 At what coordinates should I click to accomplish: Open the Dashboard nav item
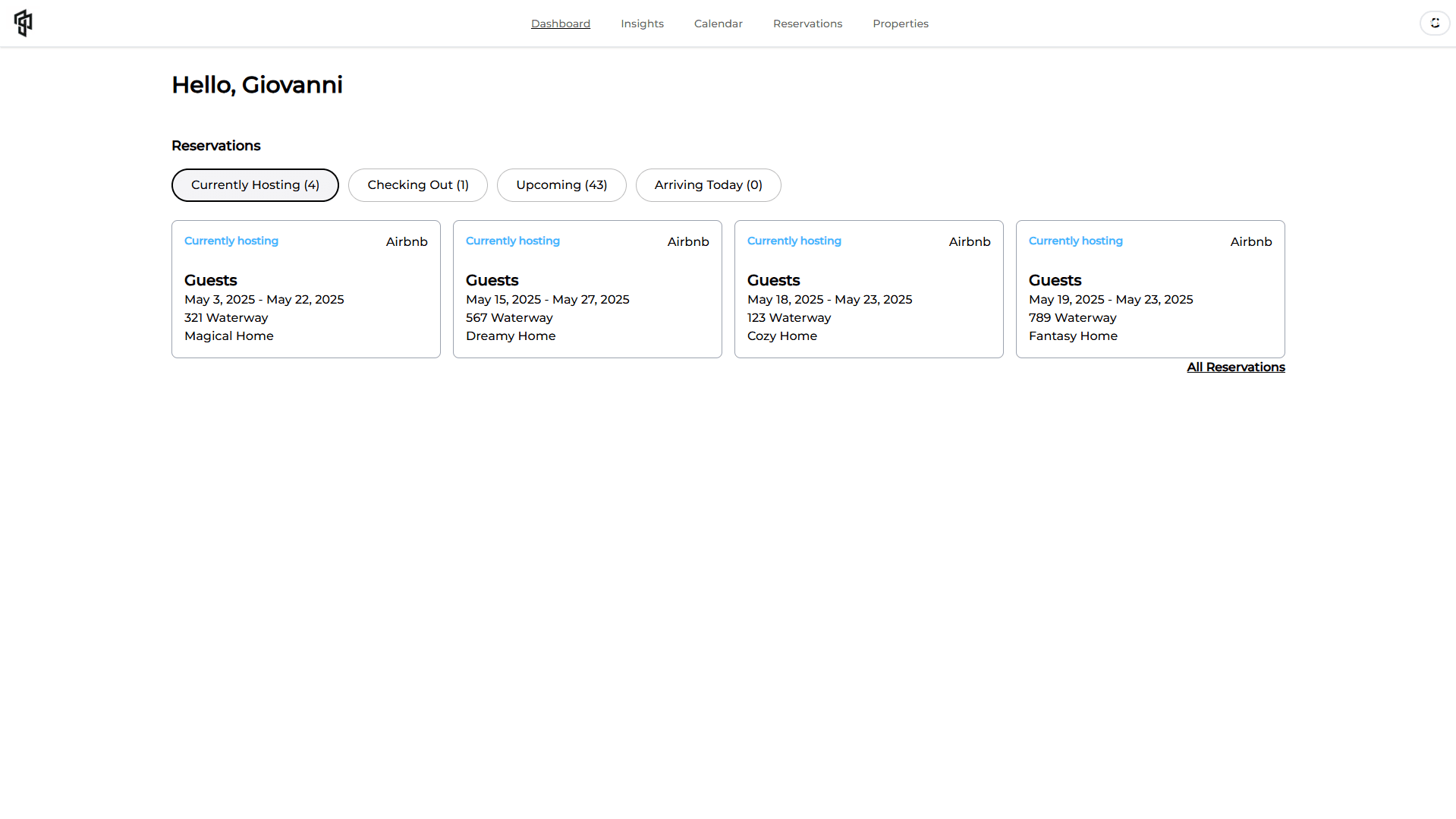[x=560, y=24]
